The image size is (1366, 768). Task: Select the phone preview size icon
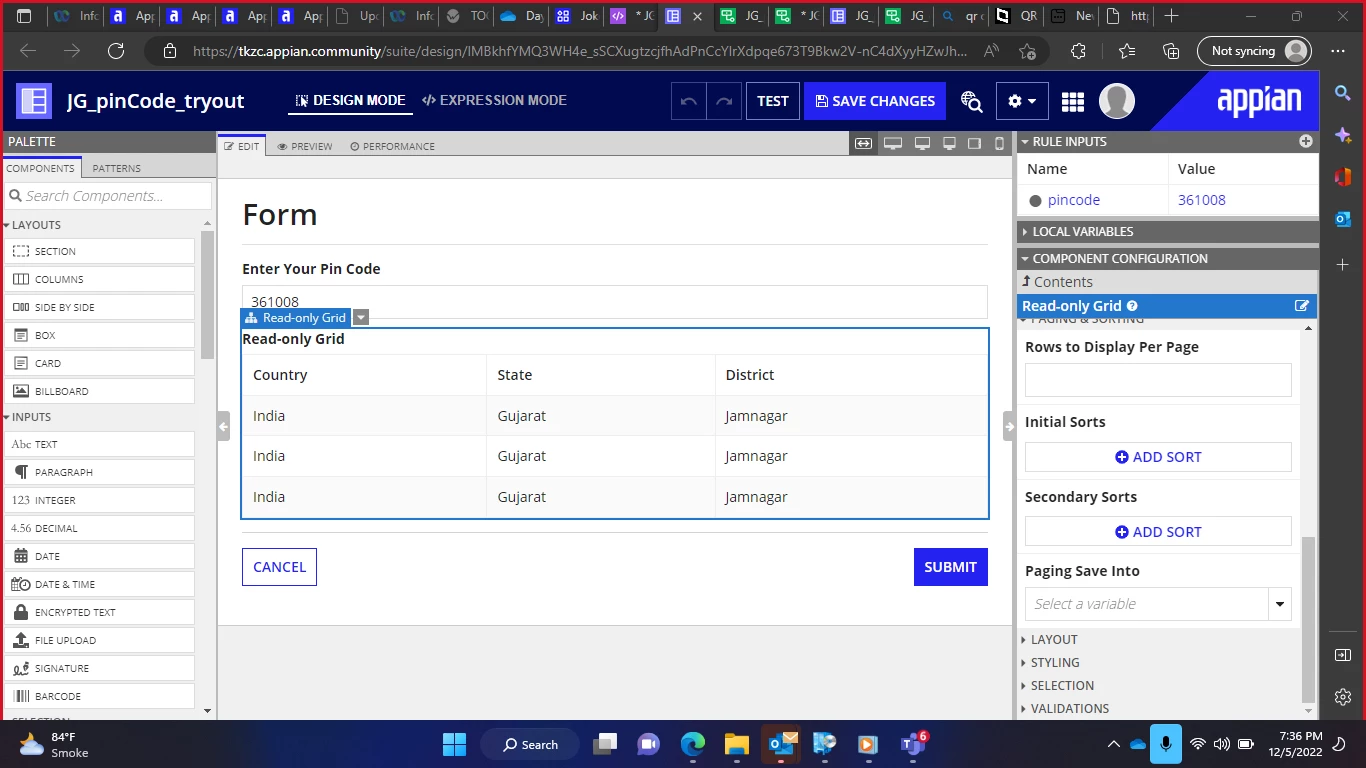[x=999, y=144]
